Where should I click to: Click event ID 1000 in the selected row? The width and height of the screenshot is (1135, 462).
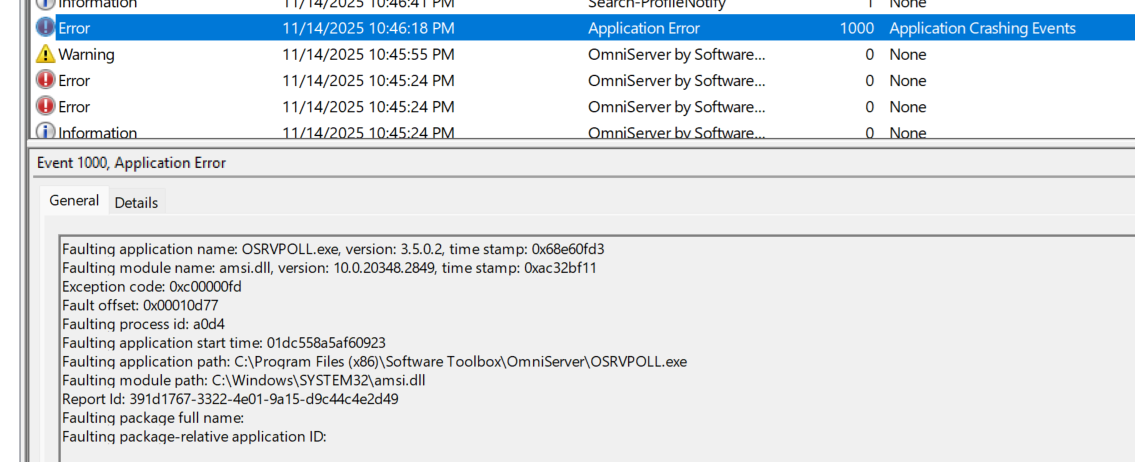pos(856,28)
